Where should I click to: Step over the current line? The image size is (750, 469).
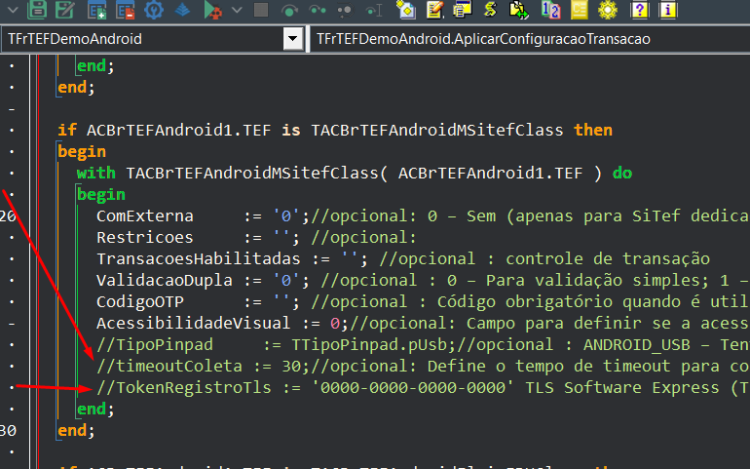click(x=289, y=10)
